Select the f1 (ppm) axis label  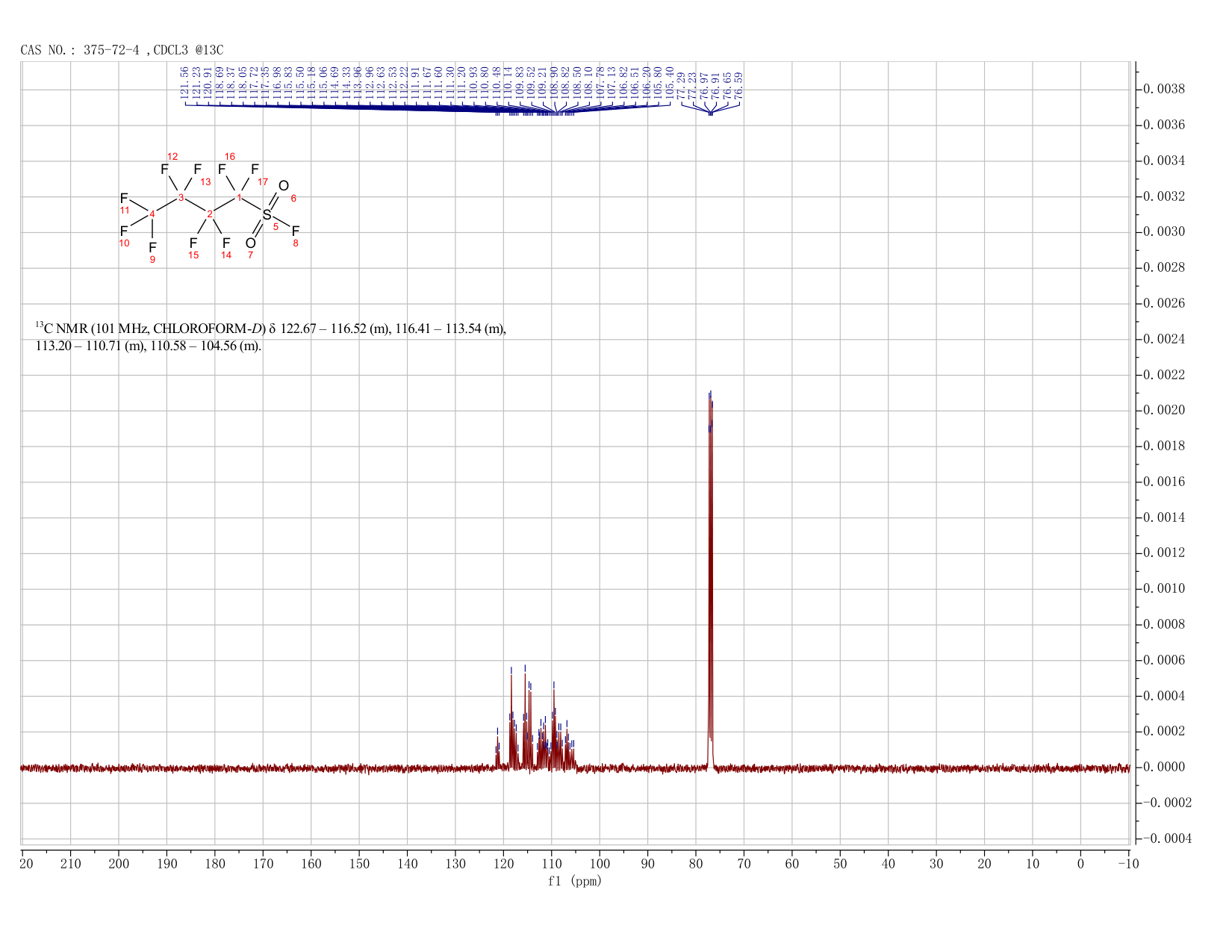575,881
